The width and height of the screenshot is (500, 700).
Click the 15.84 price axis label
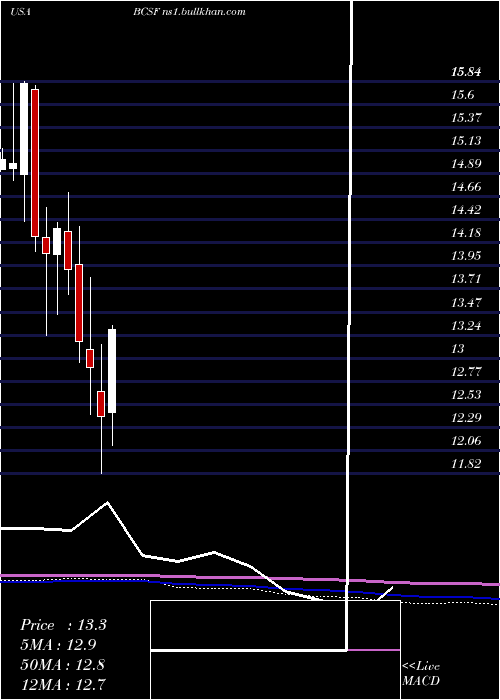coord(466,72)
